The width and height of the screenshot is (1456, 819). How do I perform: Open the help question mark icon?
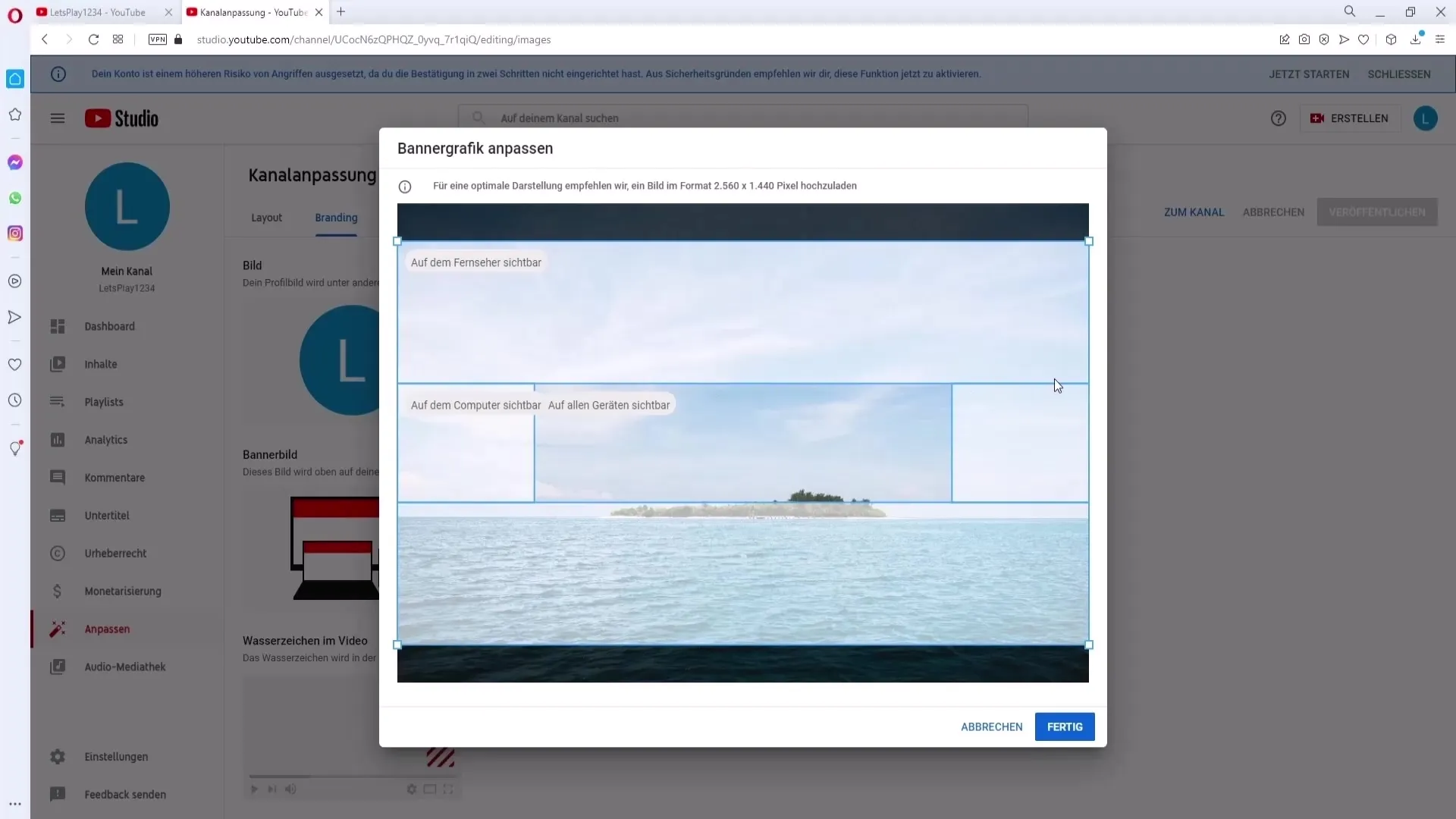coord(1279,118)
